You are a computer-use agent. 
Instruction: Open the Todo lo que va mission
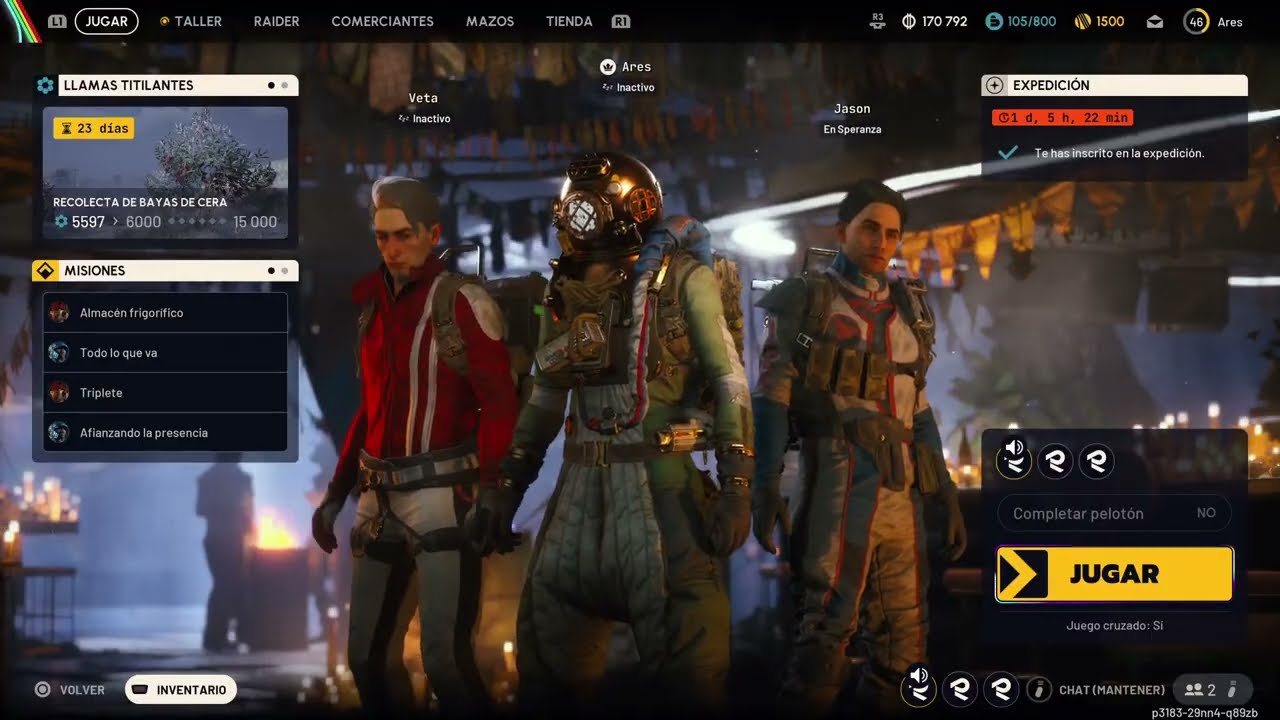tap(165, 353)
